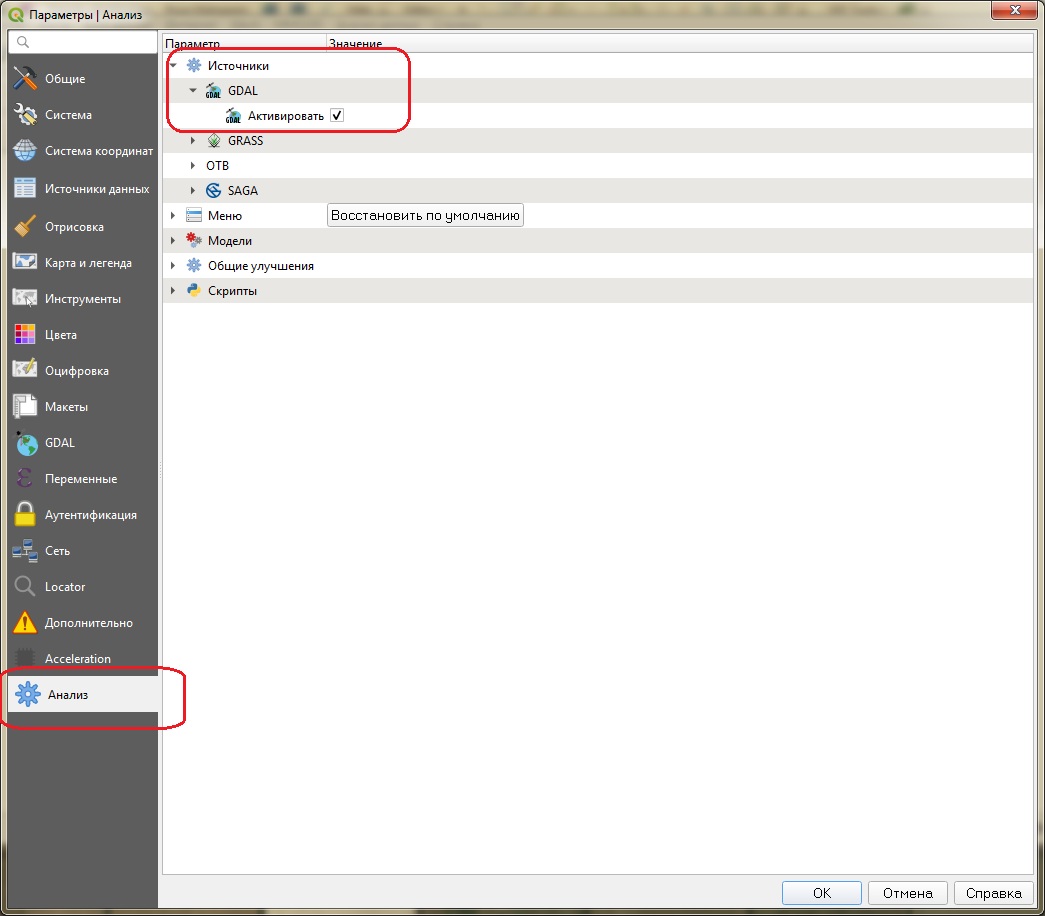Focus the settings search field
1045x916 pixels.
(83, 42)
